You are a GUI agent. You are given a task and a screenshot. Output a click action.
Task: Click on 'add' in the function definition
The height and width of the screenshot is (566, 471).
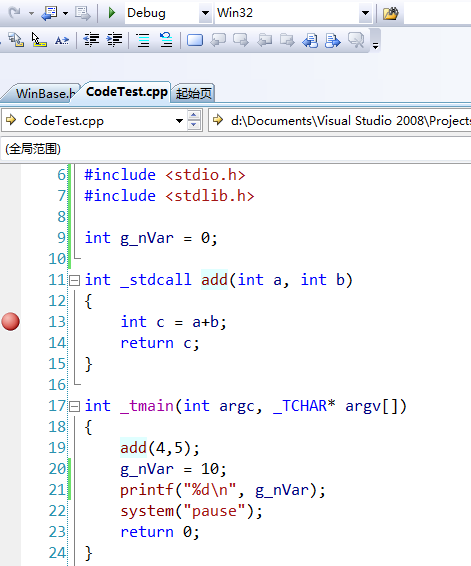point(214,280)
